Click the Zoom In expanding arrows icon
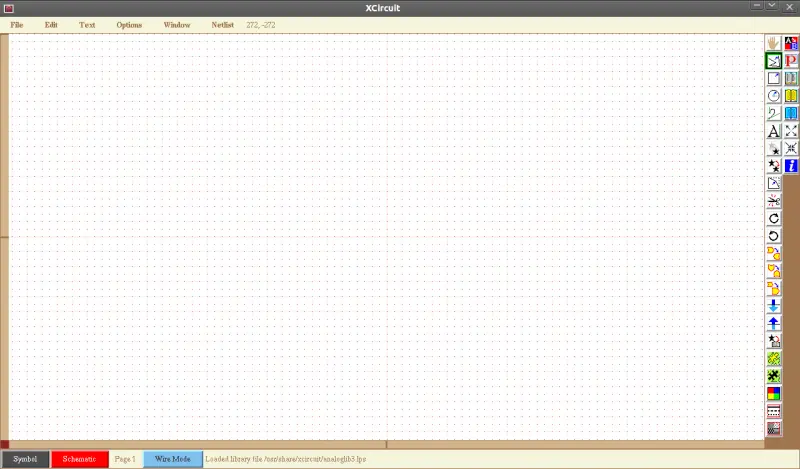The height and width of the screenshot is (469, 800). tap(791, 131)
